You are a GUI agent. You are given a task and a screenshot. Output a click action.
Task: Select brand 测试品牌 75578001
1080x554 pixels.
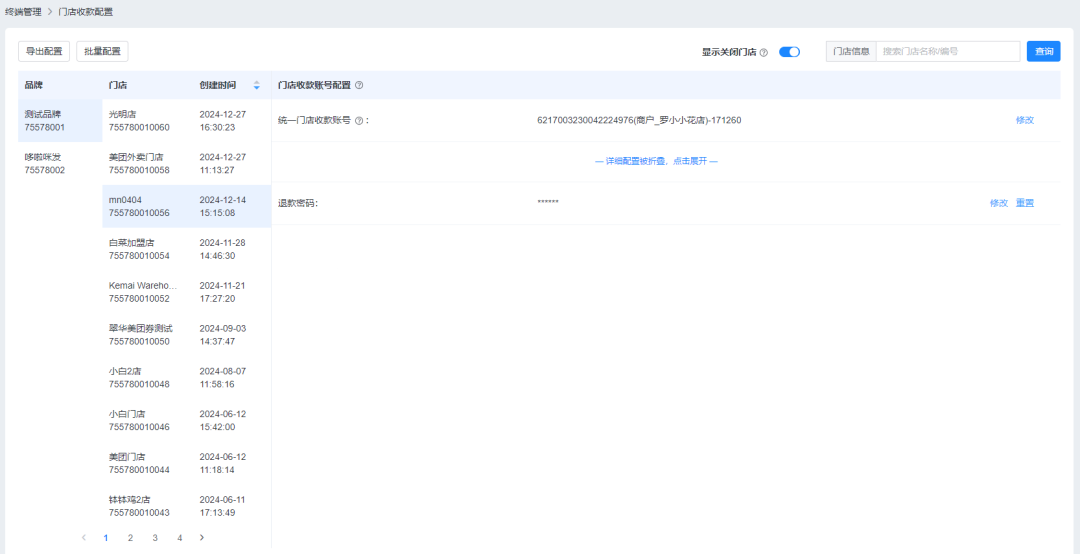click(60, 121)
